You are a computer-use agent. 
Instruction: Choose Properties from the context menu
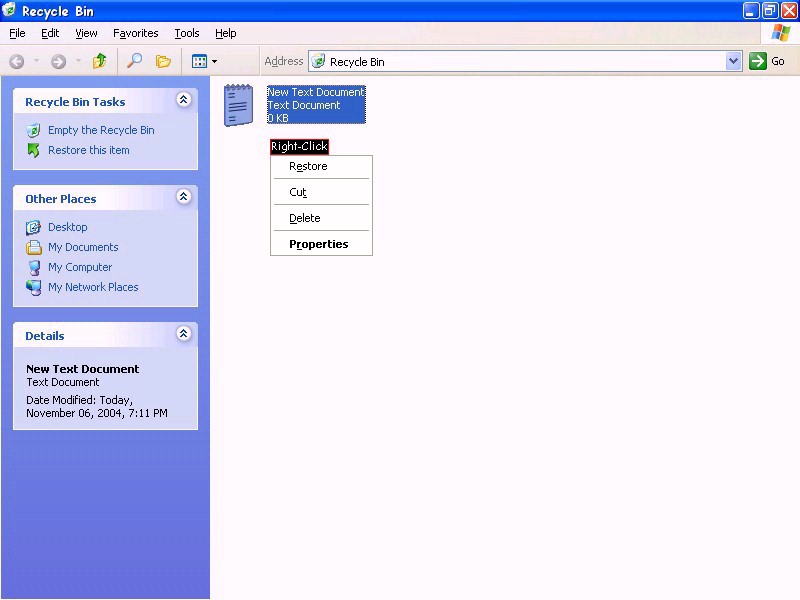click(321, 244)
